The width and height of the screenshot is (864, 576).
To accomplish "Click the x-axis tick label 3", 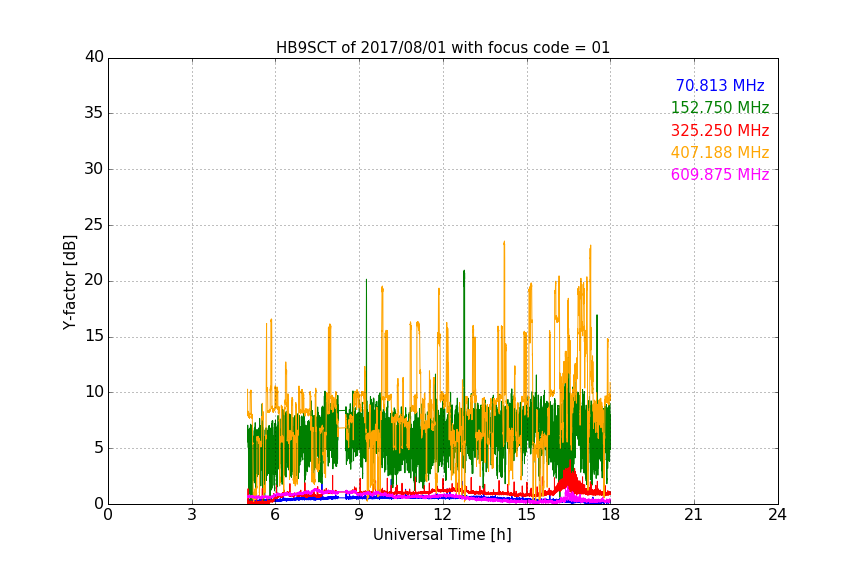I will pyautogui.click(x=192, y=515).
